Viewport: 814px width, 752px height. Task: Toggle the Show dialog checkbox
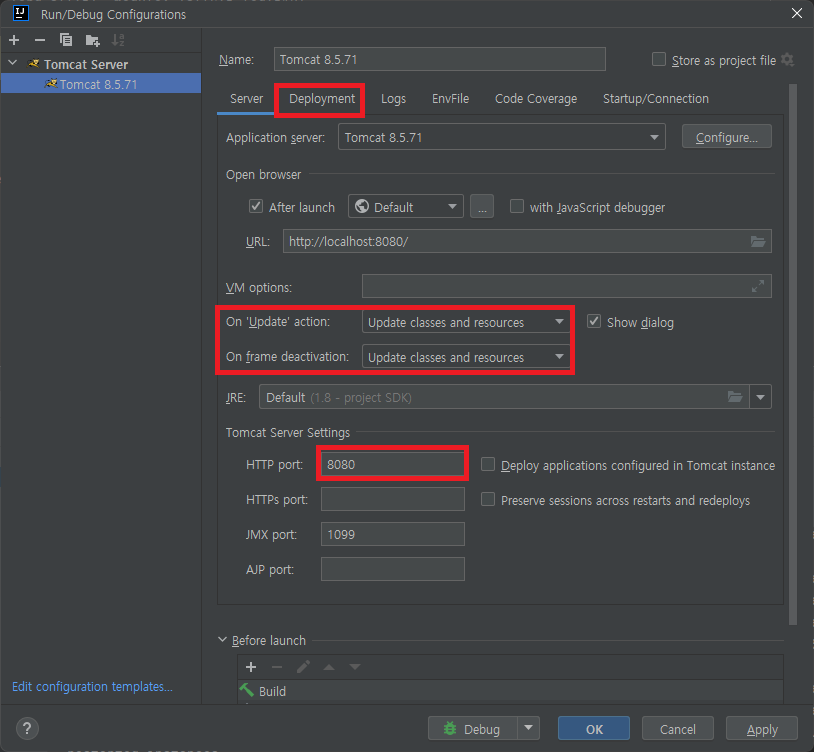tap(594, 321)
